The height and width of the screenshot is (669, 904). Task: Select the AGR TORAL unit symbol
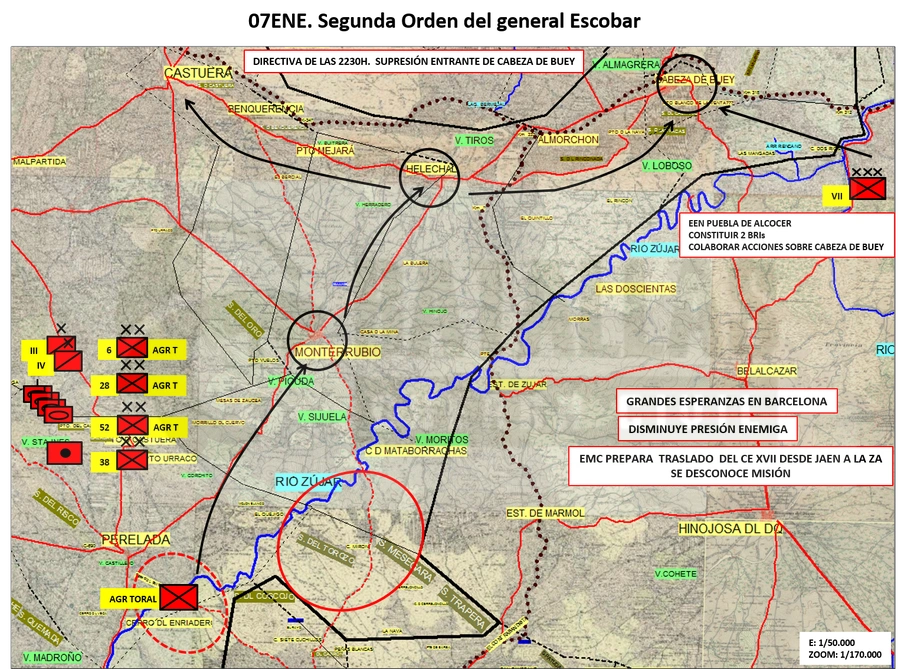click(179, 597)
